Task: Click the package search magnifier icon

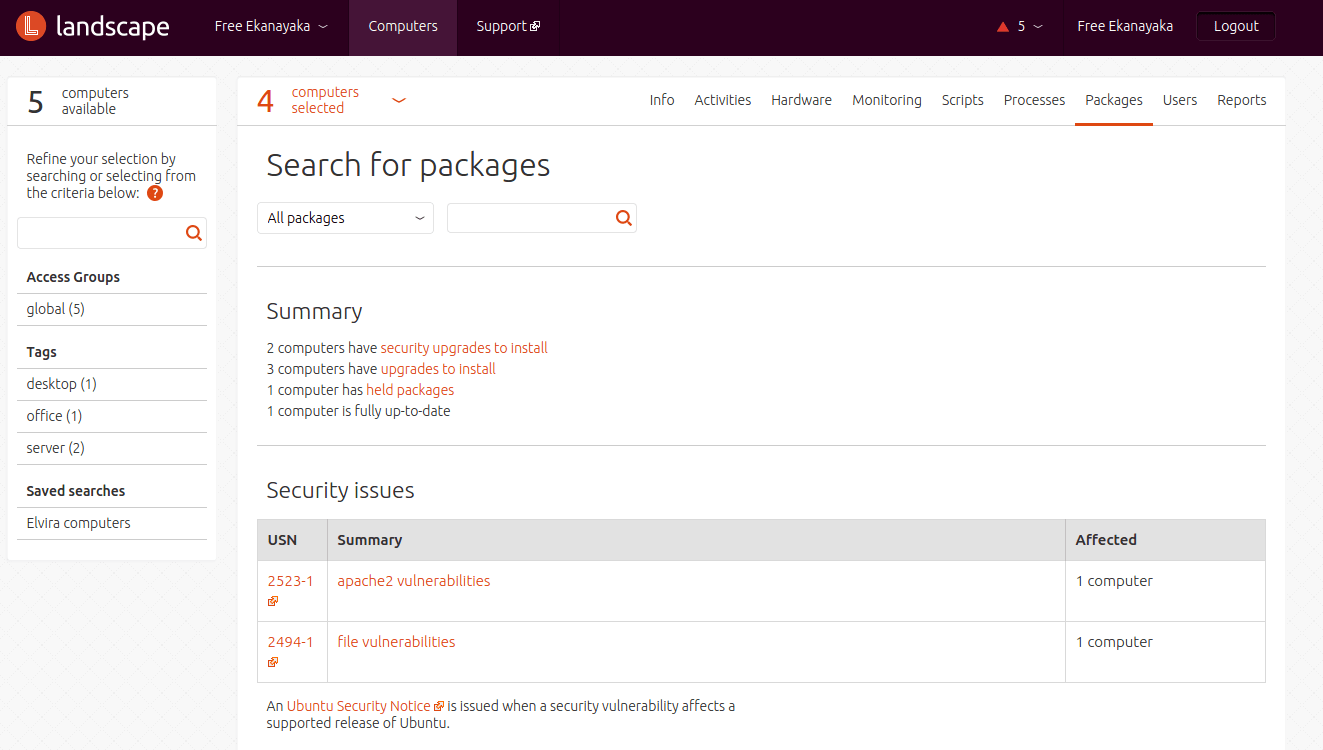Action: pyautogui.click(x=624, y=218)
